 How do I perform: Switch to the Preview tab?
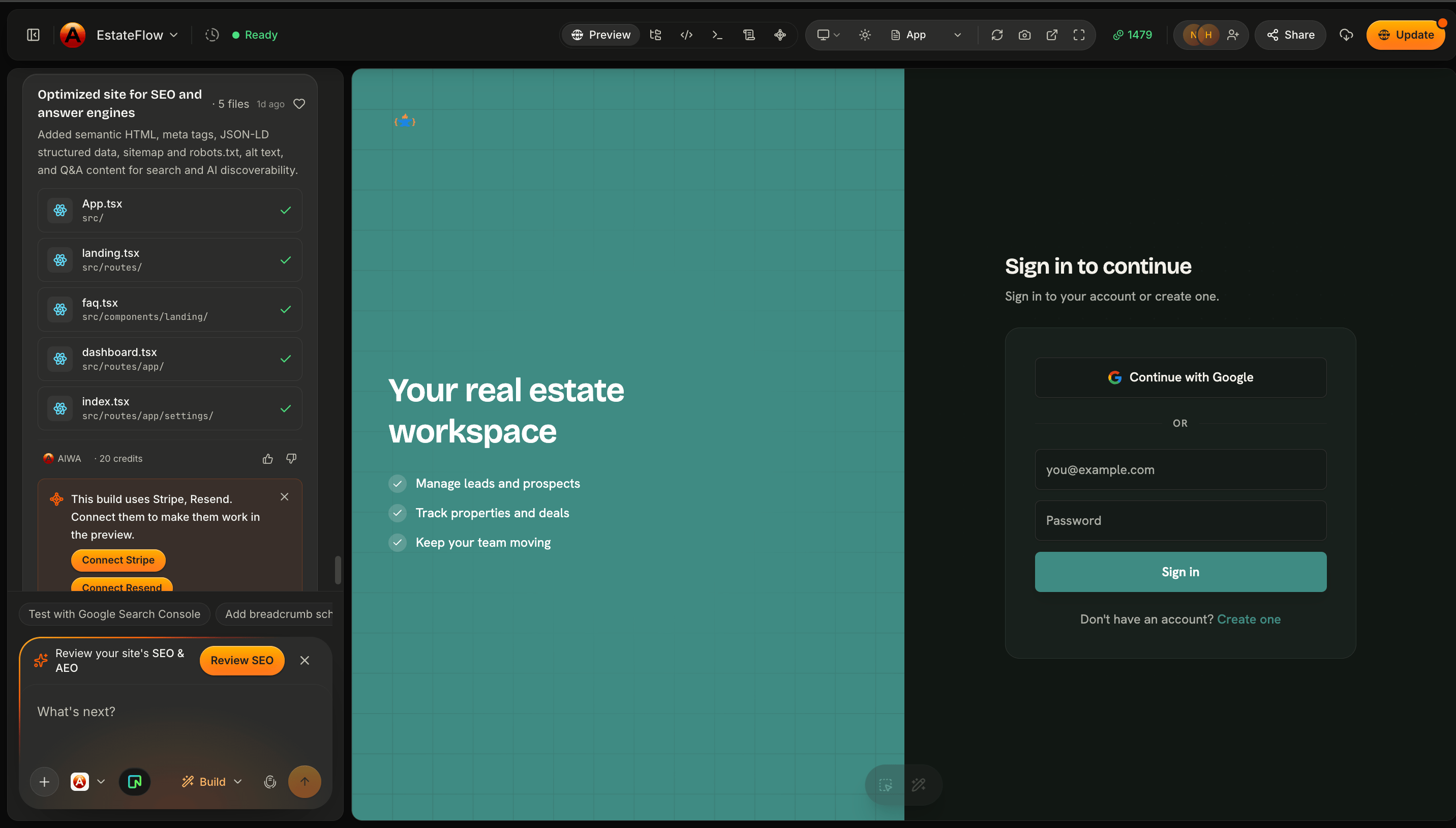[601, 35]
